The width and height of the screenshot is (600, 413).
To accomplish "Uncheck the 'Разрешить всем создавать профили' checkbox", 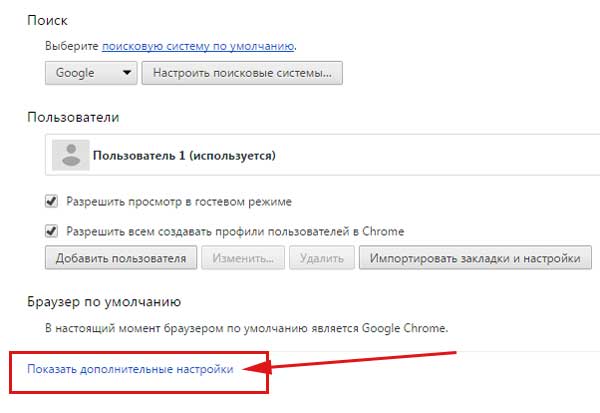I will pos(52,231).
